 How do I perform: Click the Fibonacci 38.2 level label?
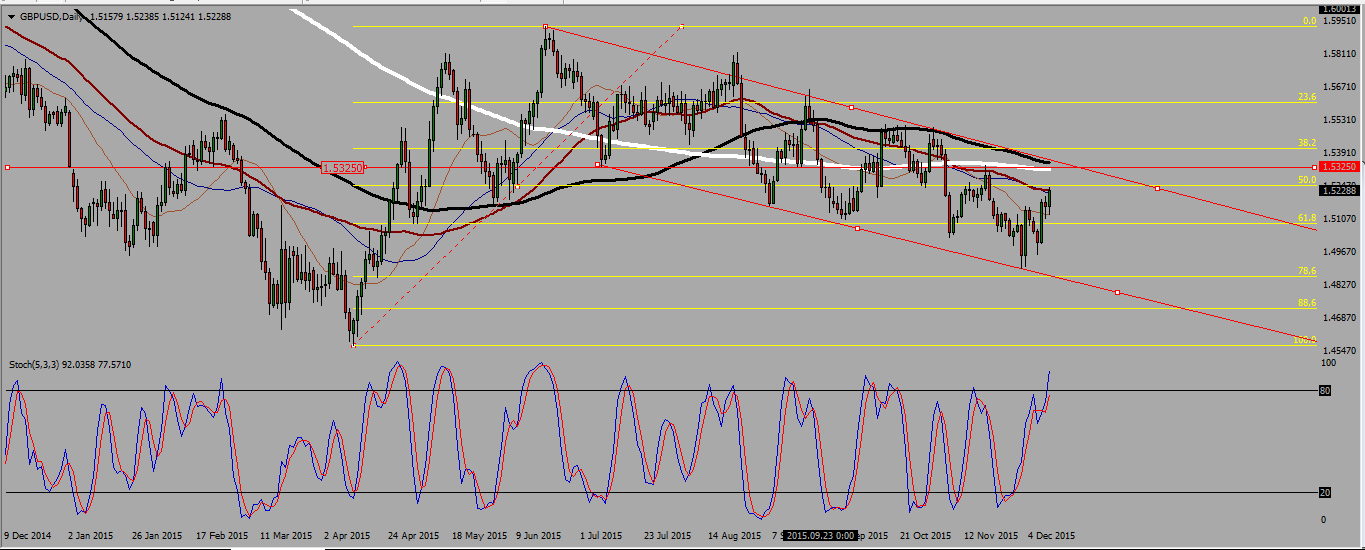(x=1306, y=143)
